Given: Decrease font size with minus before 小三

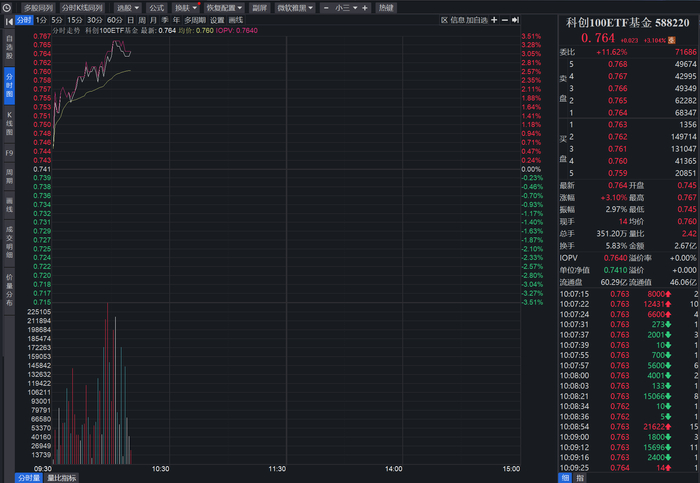Looking at the screenshot, I should pyautogui.click(x=326, y=8).
